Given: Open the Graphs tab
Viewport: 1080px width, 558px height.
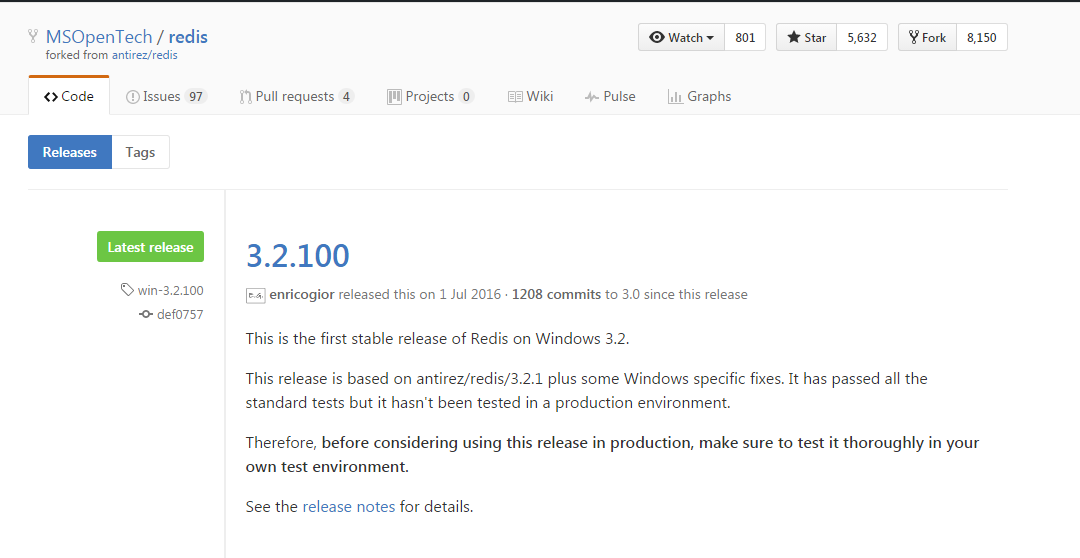Looking at the screenshot, I should click(699, 96).
